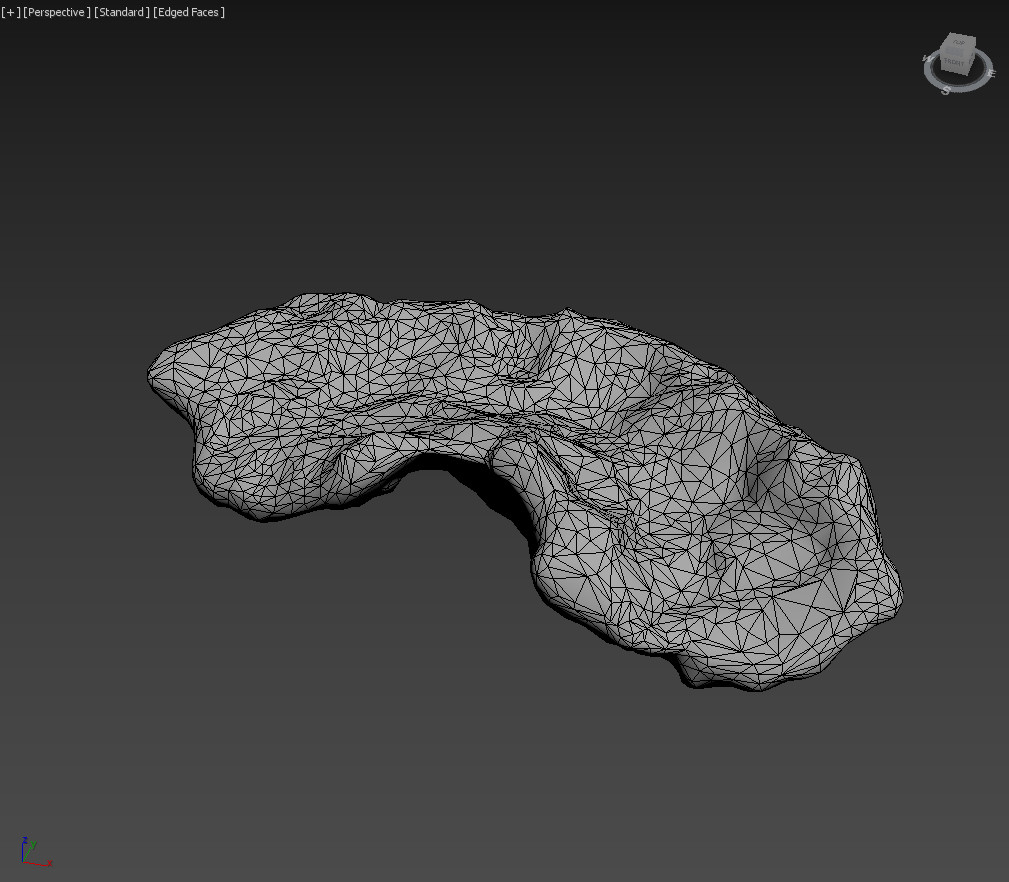Click the E compass marker around the ViewCube
The image size is (1009, 882).
[991, 73]
